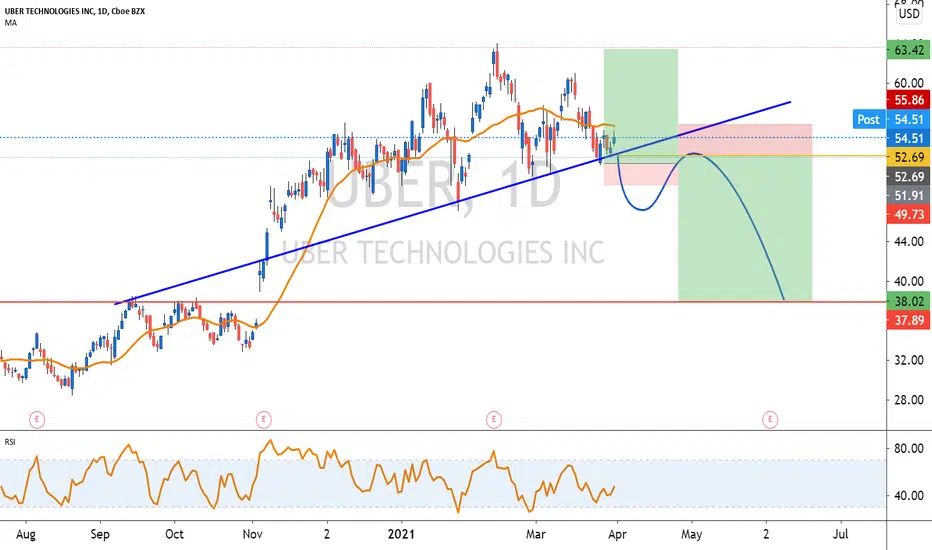Click the 'Aug' time axis label

pyautogui.click(x=26, y=535)
